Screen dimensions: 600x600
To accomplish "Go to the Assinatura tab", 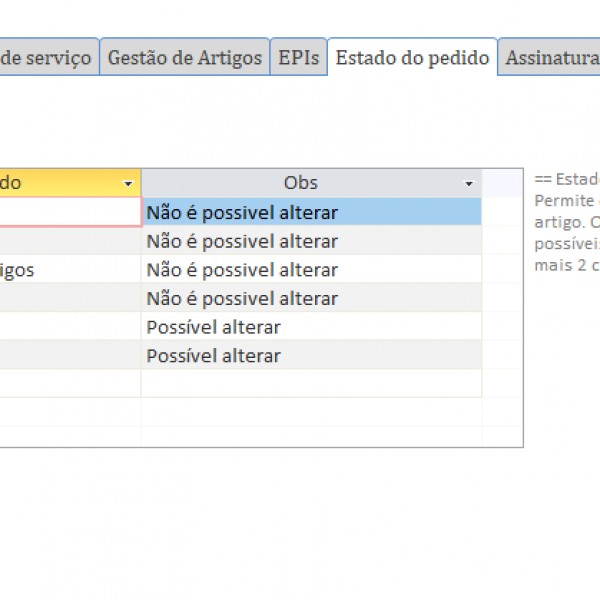I will (551, 58).
